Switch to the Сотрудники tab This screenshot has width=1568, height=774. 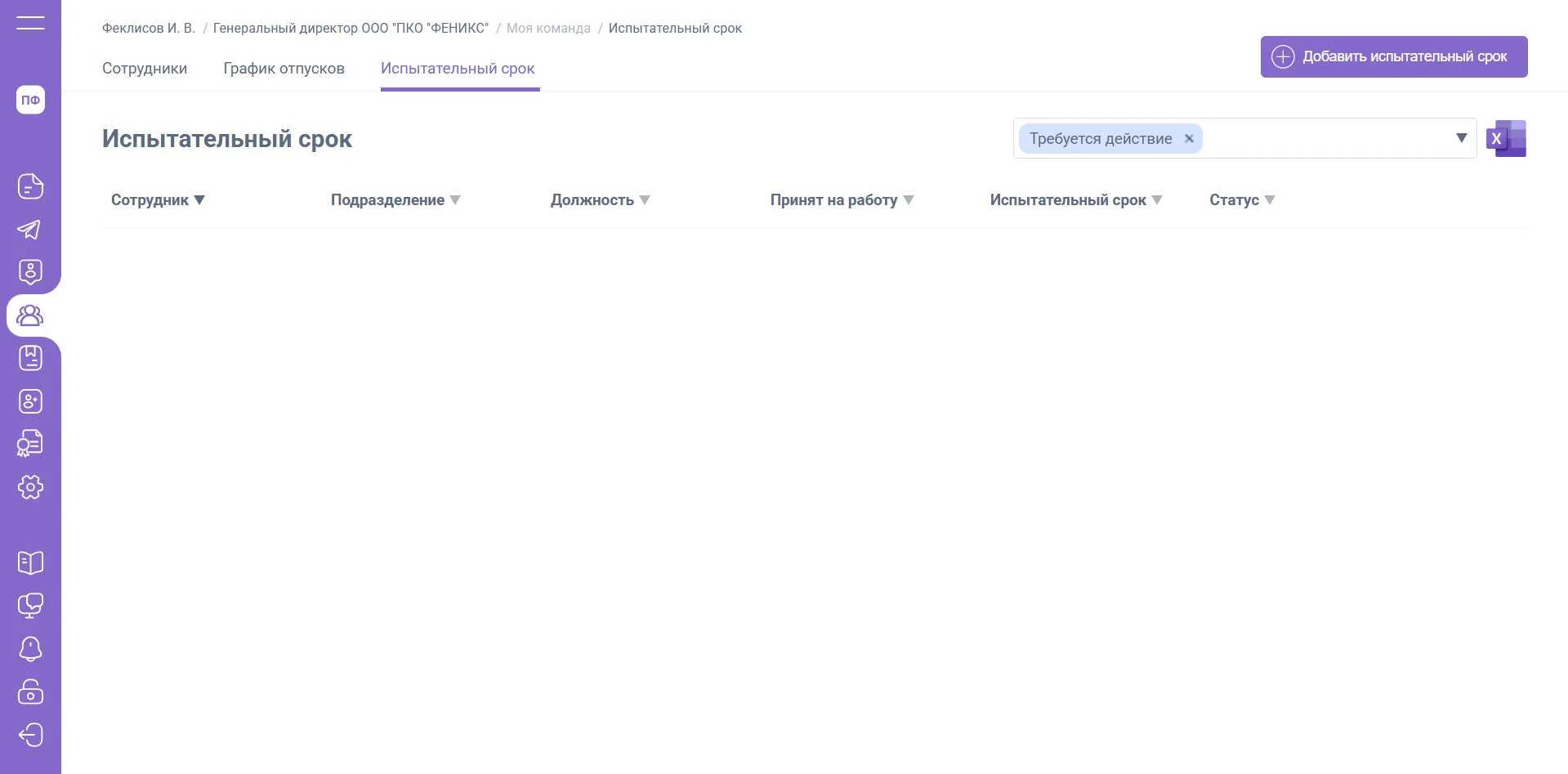(x=145, y=69)
